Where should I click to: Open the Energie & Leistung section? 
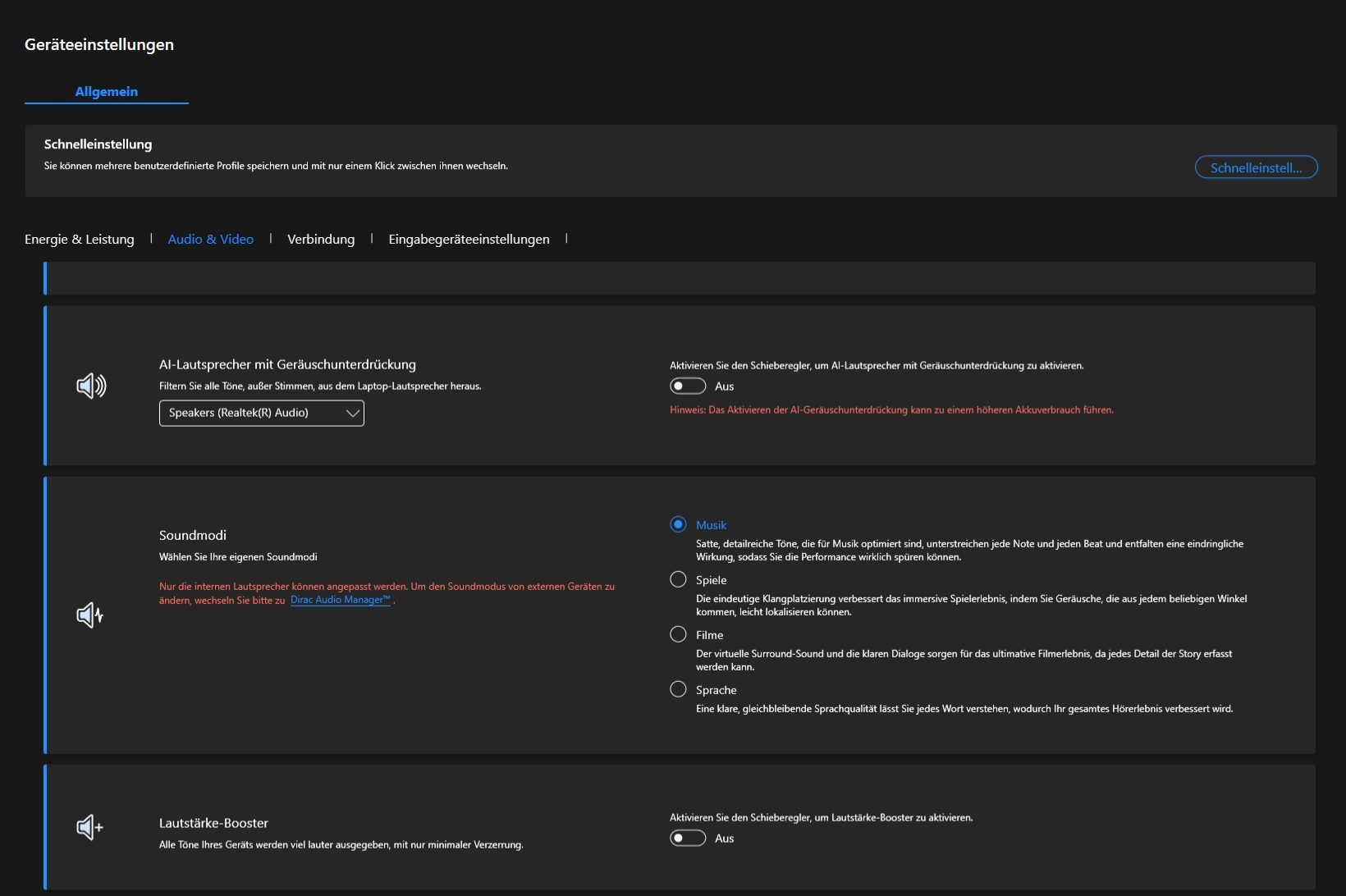point(80,239)
